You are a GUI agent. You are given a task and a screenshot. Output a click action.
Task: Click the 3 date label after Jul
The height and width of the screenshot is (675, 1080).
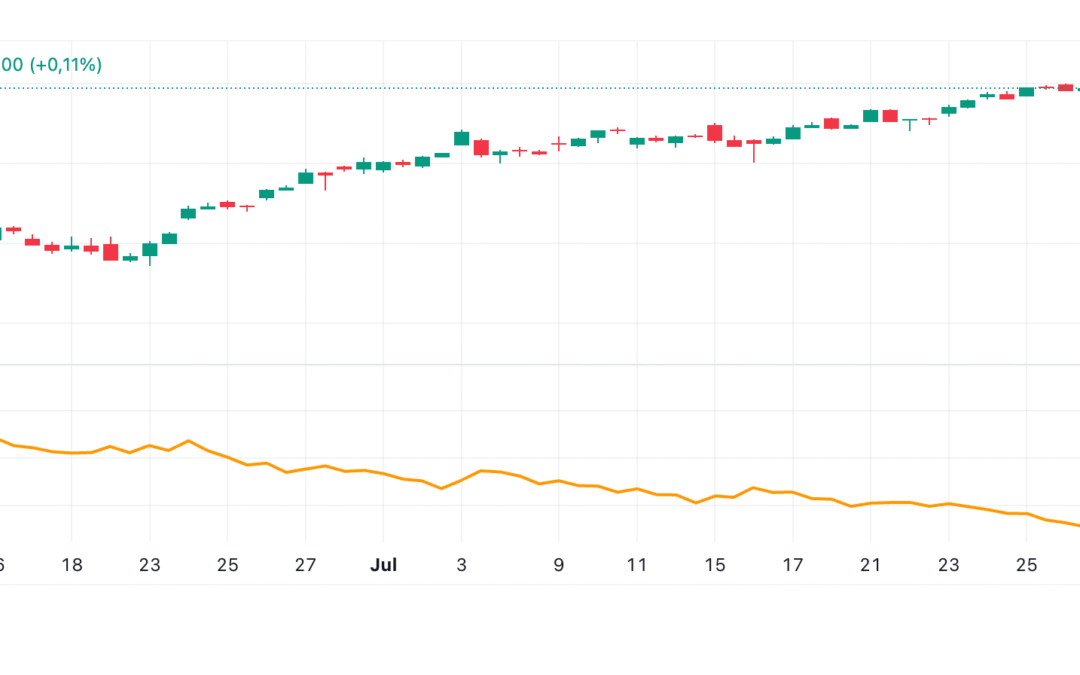[462, 565]
